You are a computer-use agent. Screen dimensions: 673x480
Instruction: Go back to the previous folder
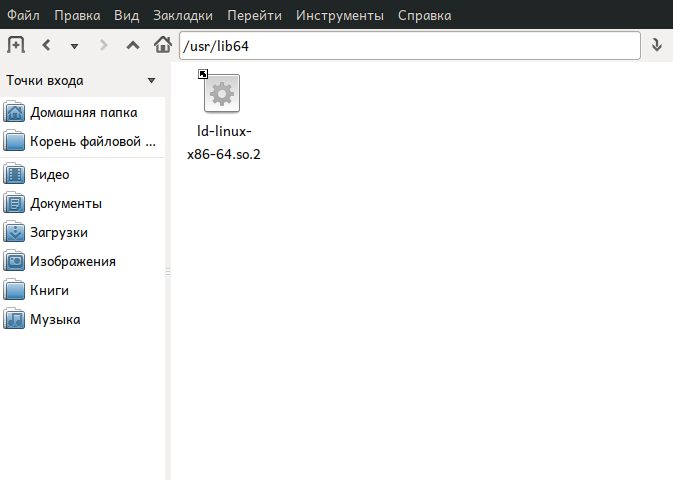[46, 45]
